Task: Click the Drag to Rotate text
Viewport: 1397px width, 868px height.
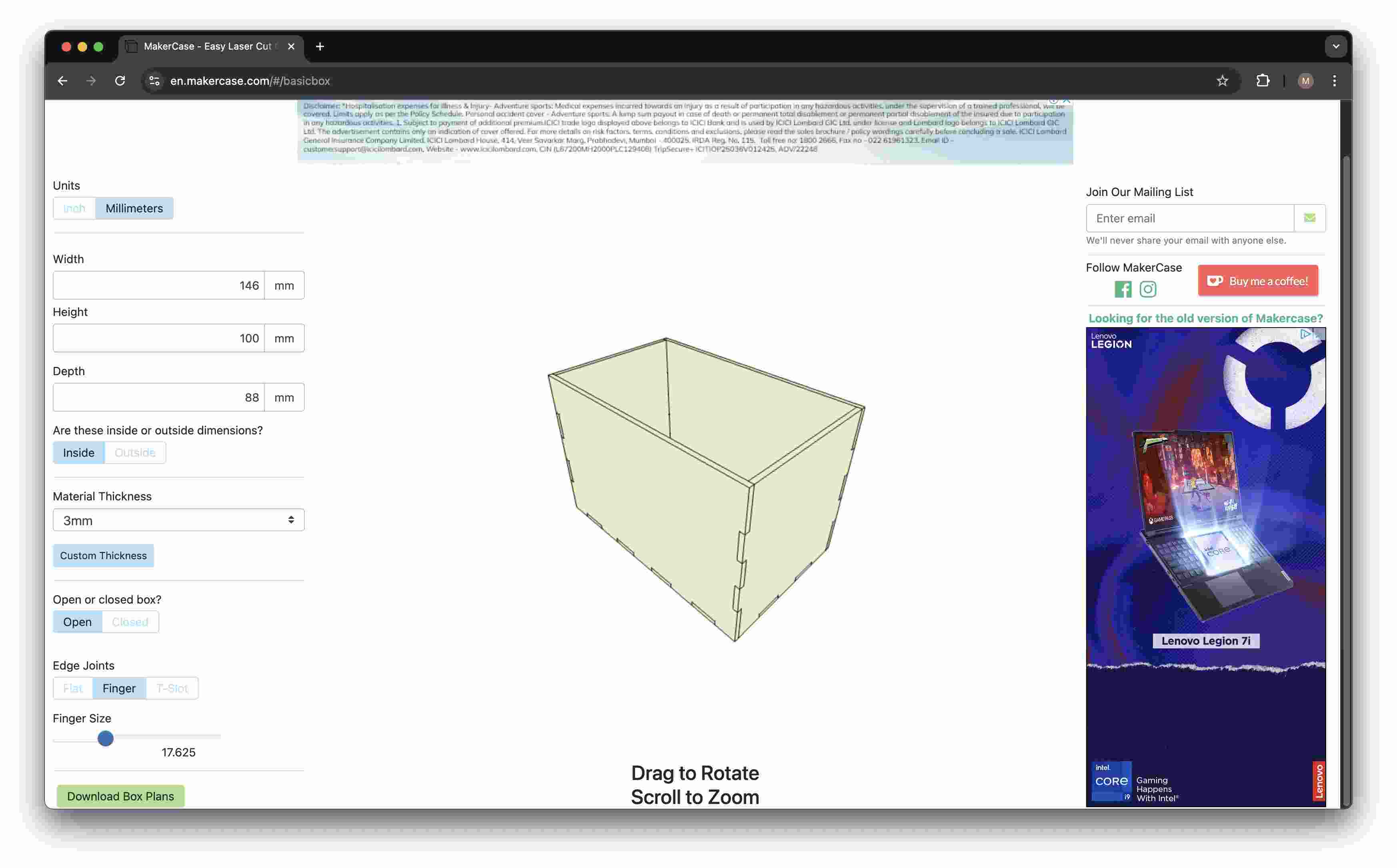Action: 695,773
